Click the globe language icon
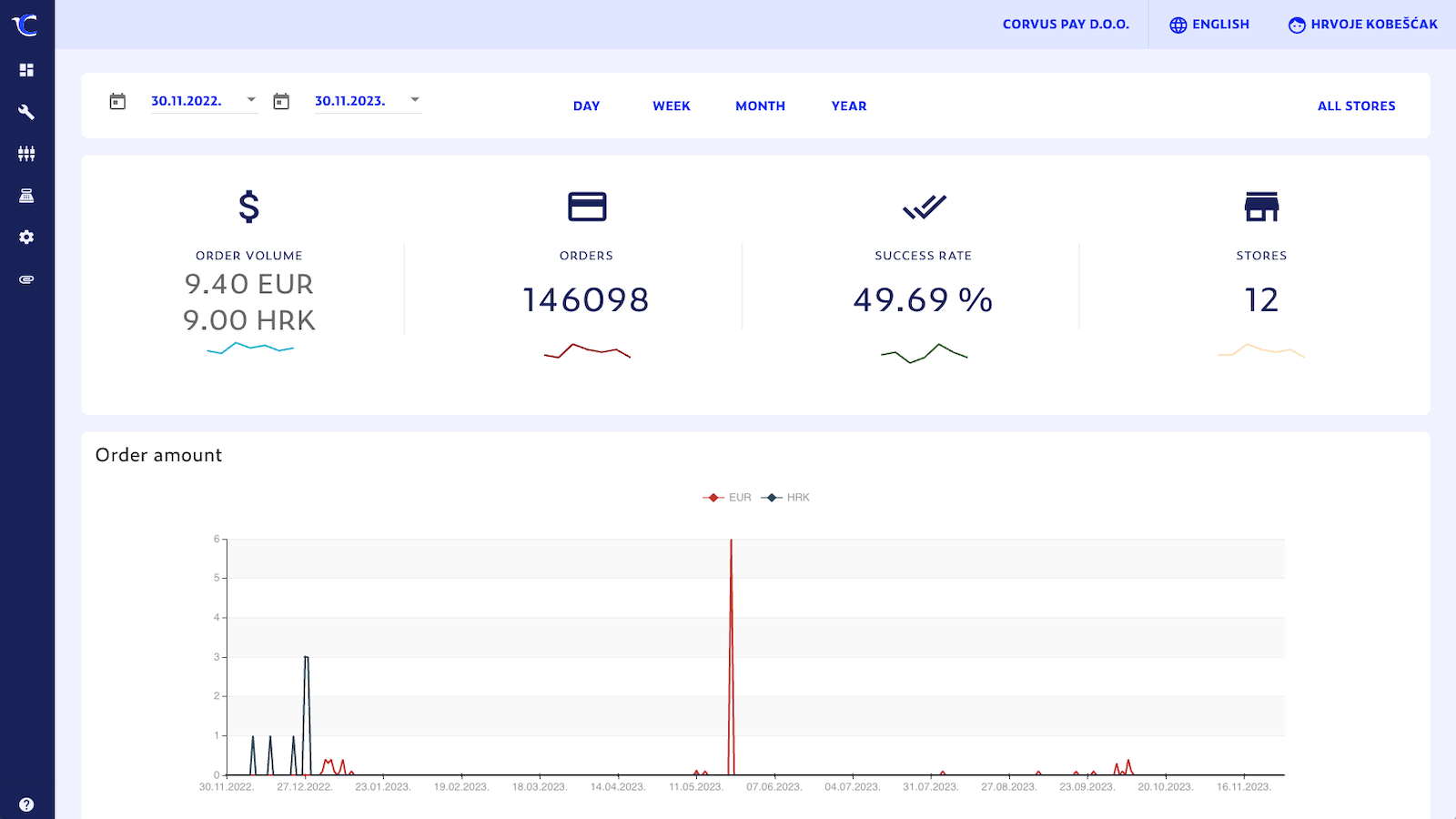This screenshot has width=1456, height=819. (x=1178, y=25)
